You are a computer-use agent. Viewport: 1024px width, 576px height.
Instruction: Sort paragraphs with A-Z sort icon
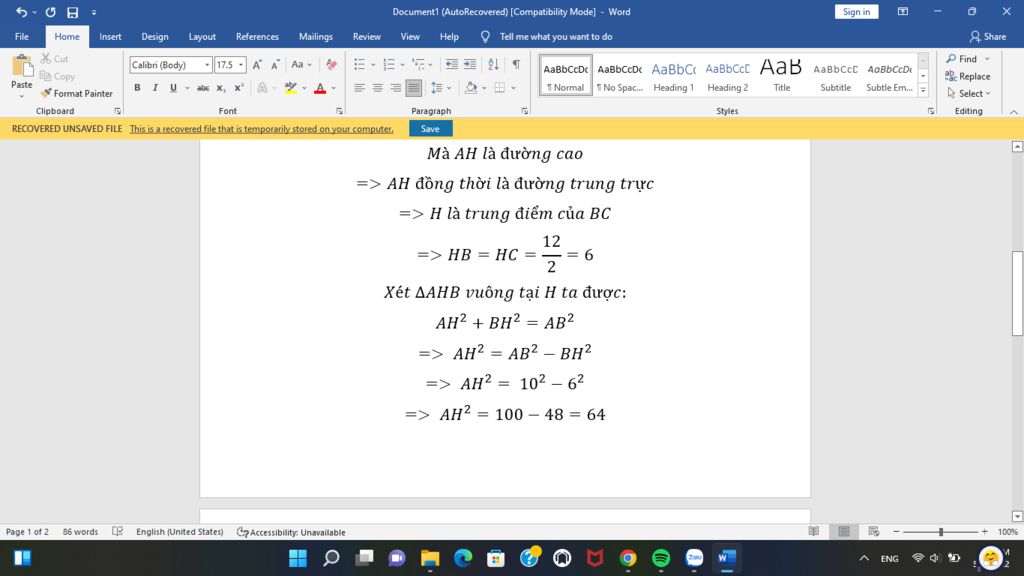point(494,64)
